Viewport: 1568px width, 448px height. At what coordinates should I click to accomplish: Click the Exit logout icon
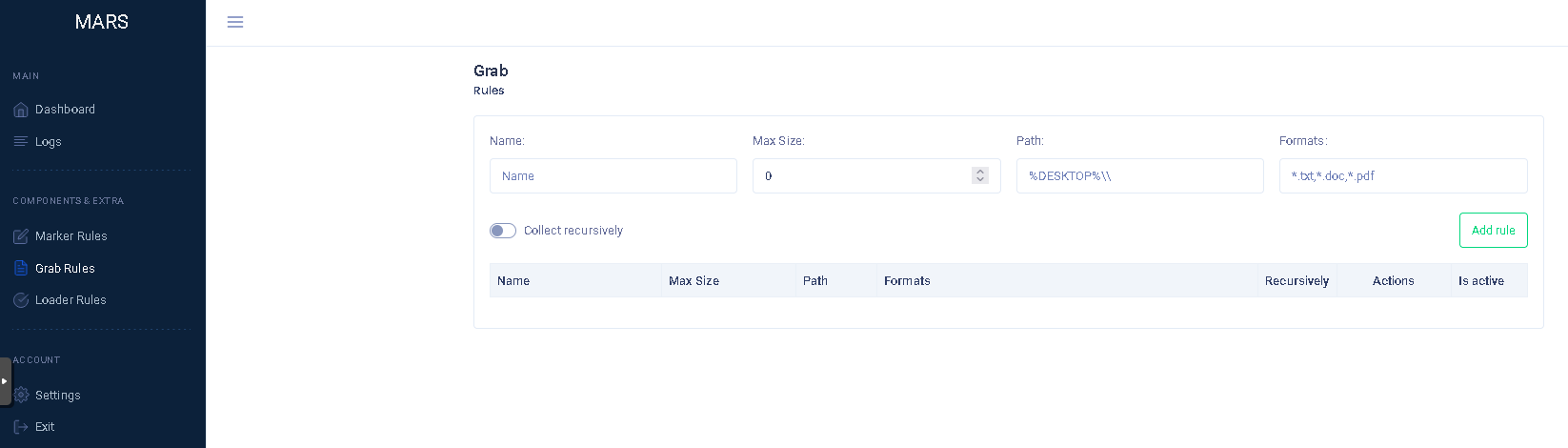pyautogui.click(x=21, y=427)
